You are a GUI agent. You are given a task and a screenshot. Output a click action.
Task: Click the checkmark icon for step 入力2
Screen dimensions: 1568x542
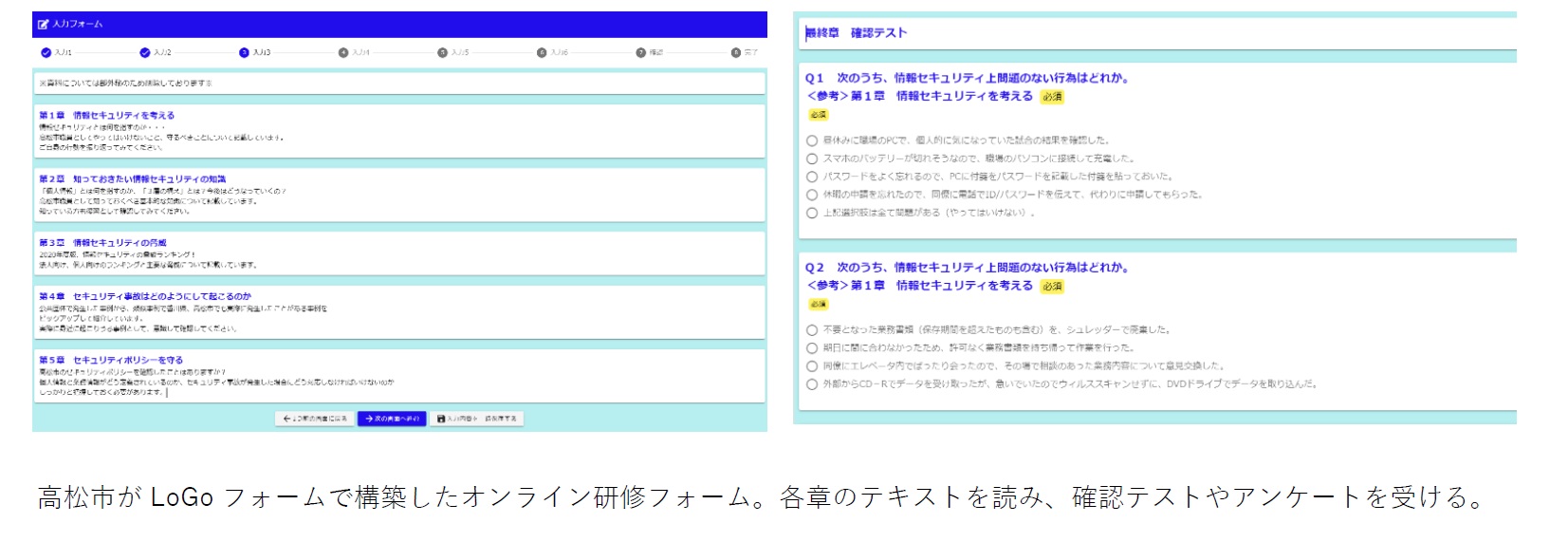(144, 52)
